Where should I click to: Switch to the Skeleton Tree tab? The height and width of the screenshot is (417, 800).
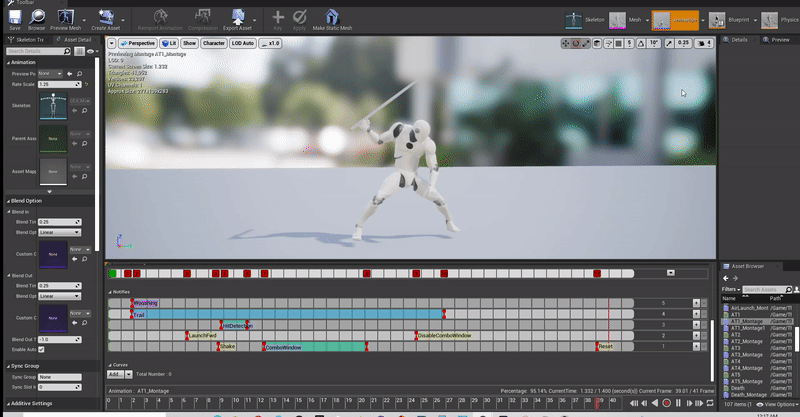click(x=27, y=40)
